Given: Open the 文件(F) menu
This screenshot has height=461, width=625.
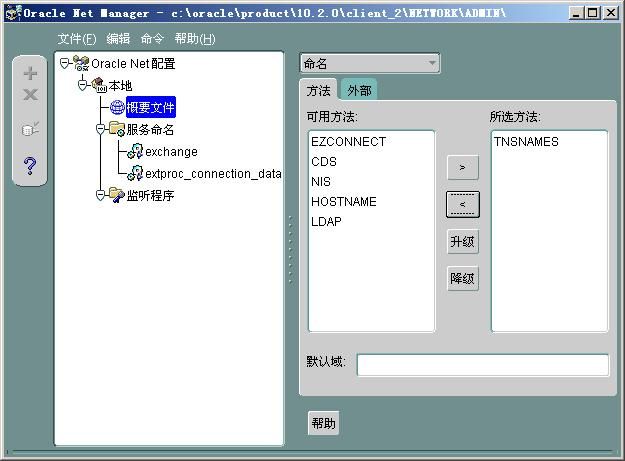Looking at the screenshot, I should 77,39.
